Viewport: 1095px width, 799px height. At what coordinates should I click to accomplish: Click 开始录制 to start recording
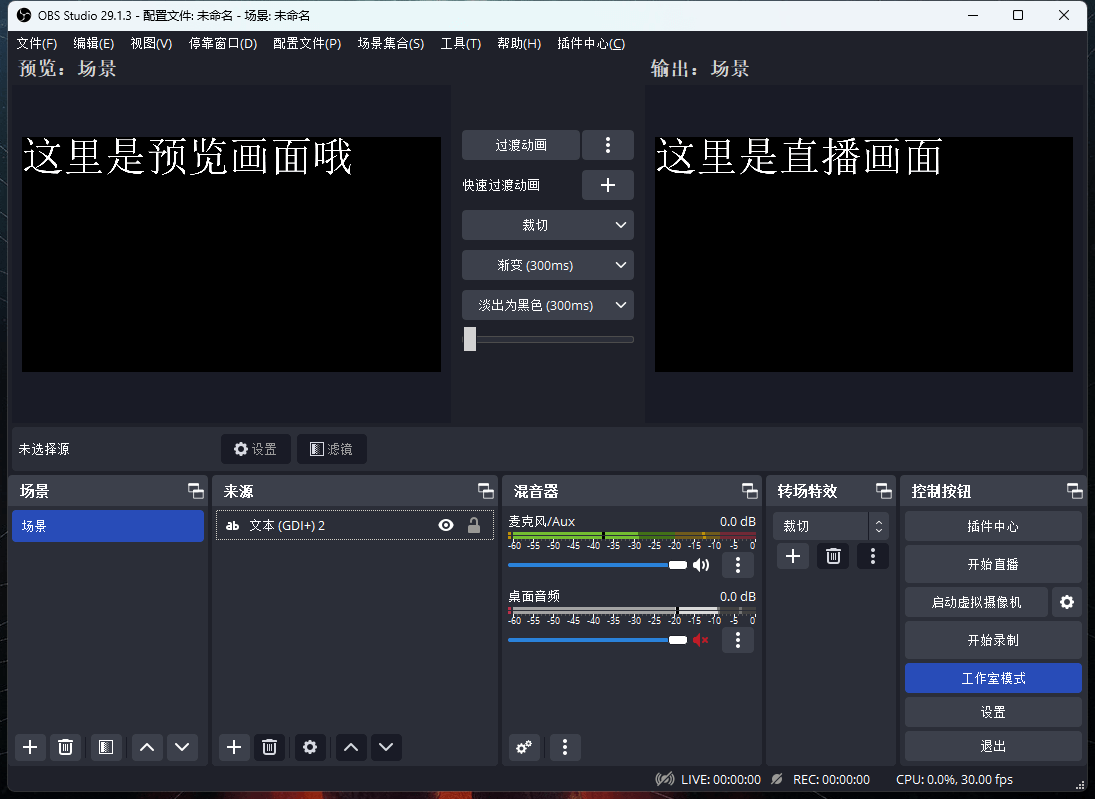[x=993, y=640]
